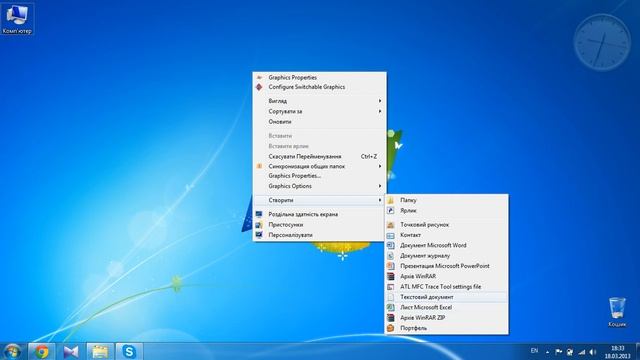Select Текстовий документ
Screen dimensions: 640x360
click(x=447, y=297)
